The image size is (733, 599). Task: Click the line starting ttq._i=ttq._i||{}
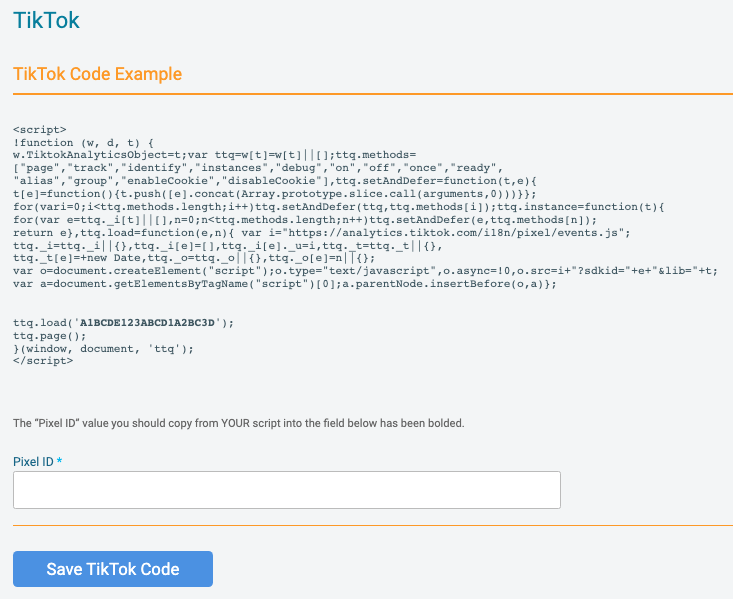[228, 245]
